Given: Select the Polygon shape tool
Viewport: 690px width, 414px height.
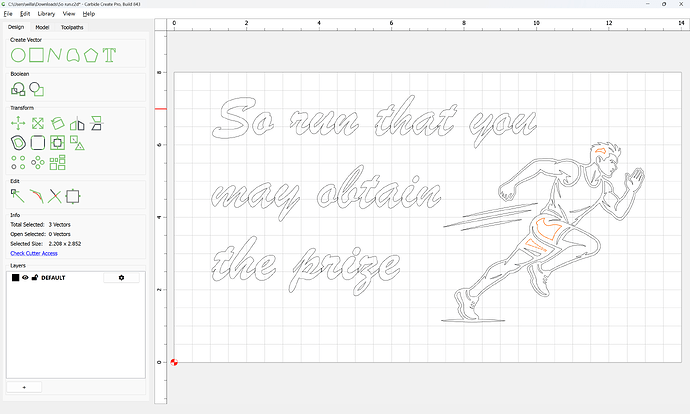Looking at the screenshot, I should click(91, 54).
